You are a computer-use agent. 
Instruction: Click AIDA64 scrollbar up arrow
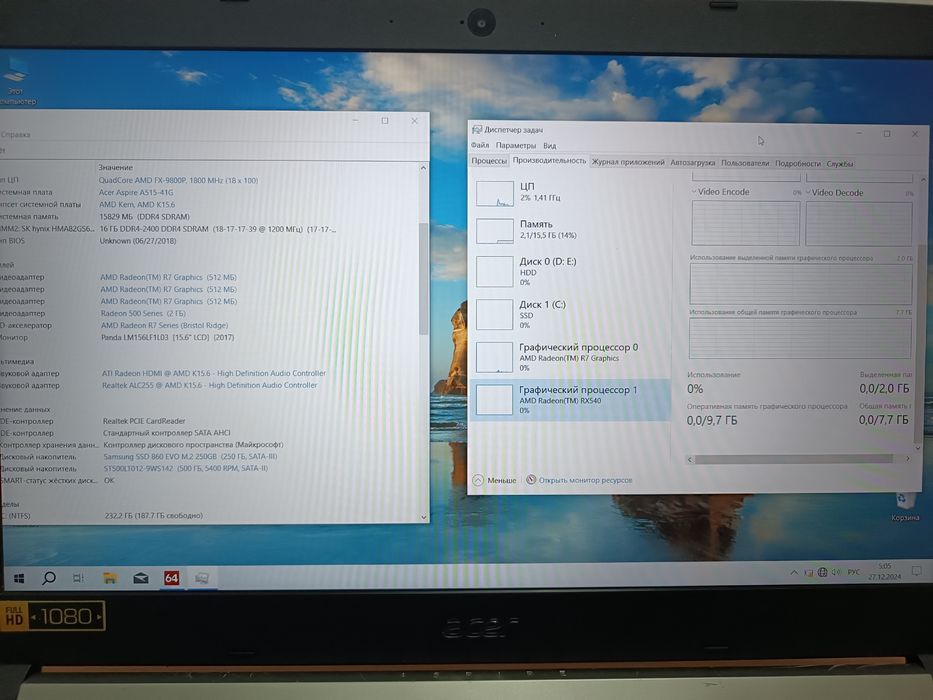click(x=423, y=168)
